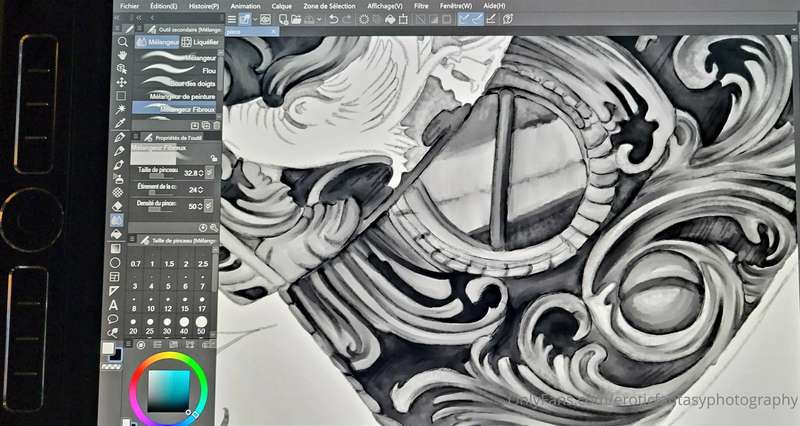Select the Brush tool
Screen dimensions: 800x426
click(119, 165)
